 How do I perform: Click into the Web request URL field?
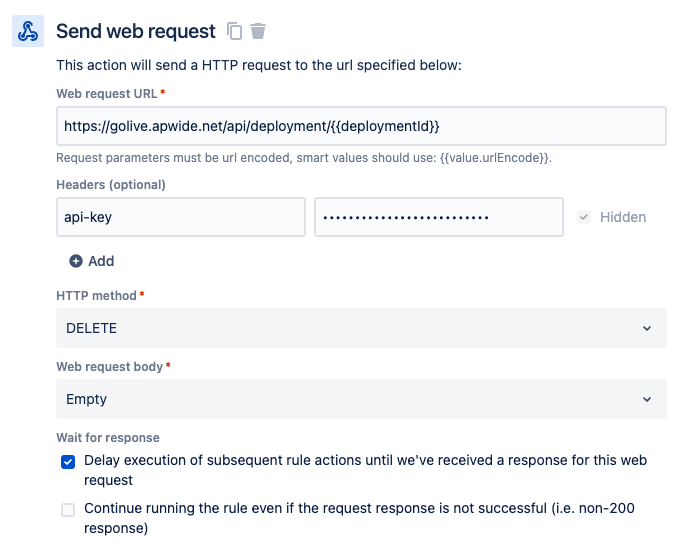(360, 126)
